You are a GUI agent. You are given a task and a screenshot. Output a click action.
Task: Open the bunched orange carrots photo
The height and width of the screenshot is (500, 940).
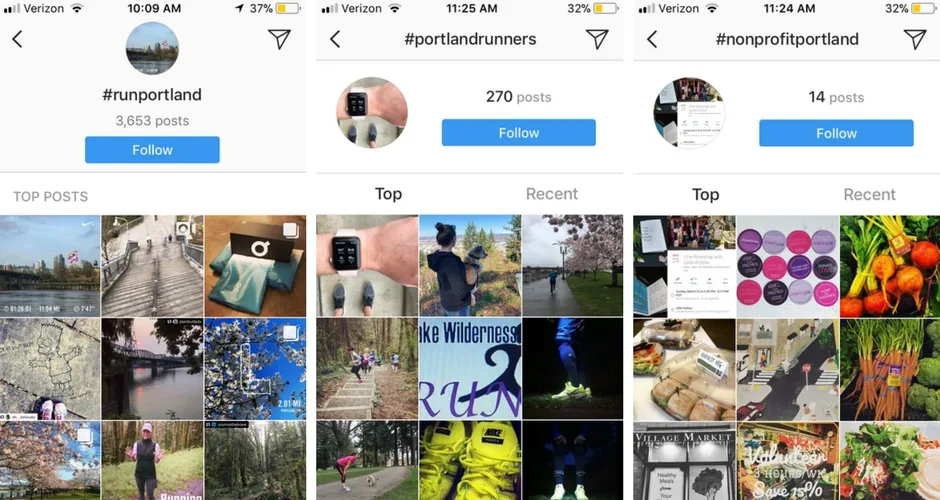point(890,369)
